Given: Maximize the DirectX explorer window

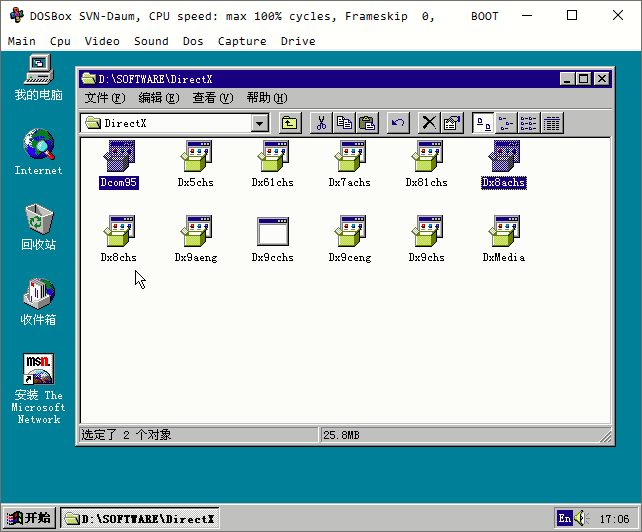Looking at the screenshot, I should 583,79.
